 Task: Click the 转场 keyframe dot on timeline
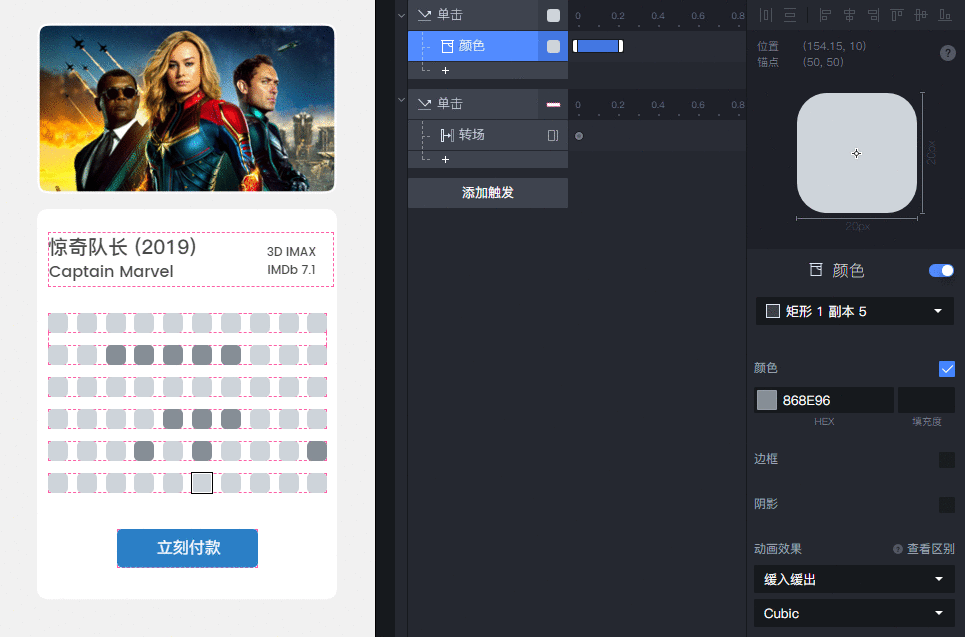(579, 136)
